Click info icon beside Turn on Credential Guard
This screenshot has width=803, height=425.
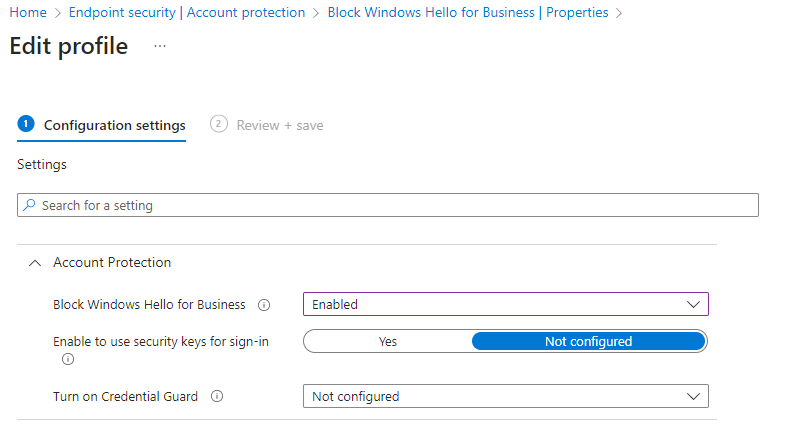point(217,397)
